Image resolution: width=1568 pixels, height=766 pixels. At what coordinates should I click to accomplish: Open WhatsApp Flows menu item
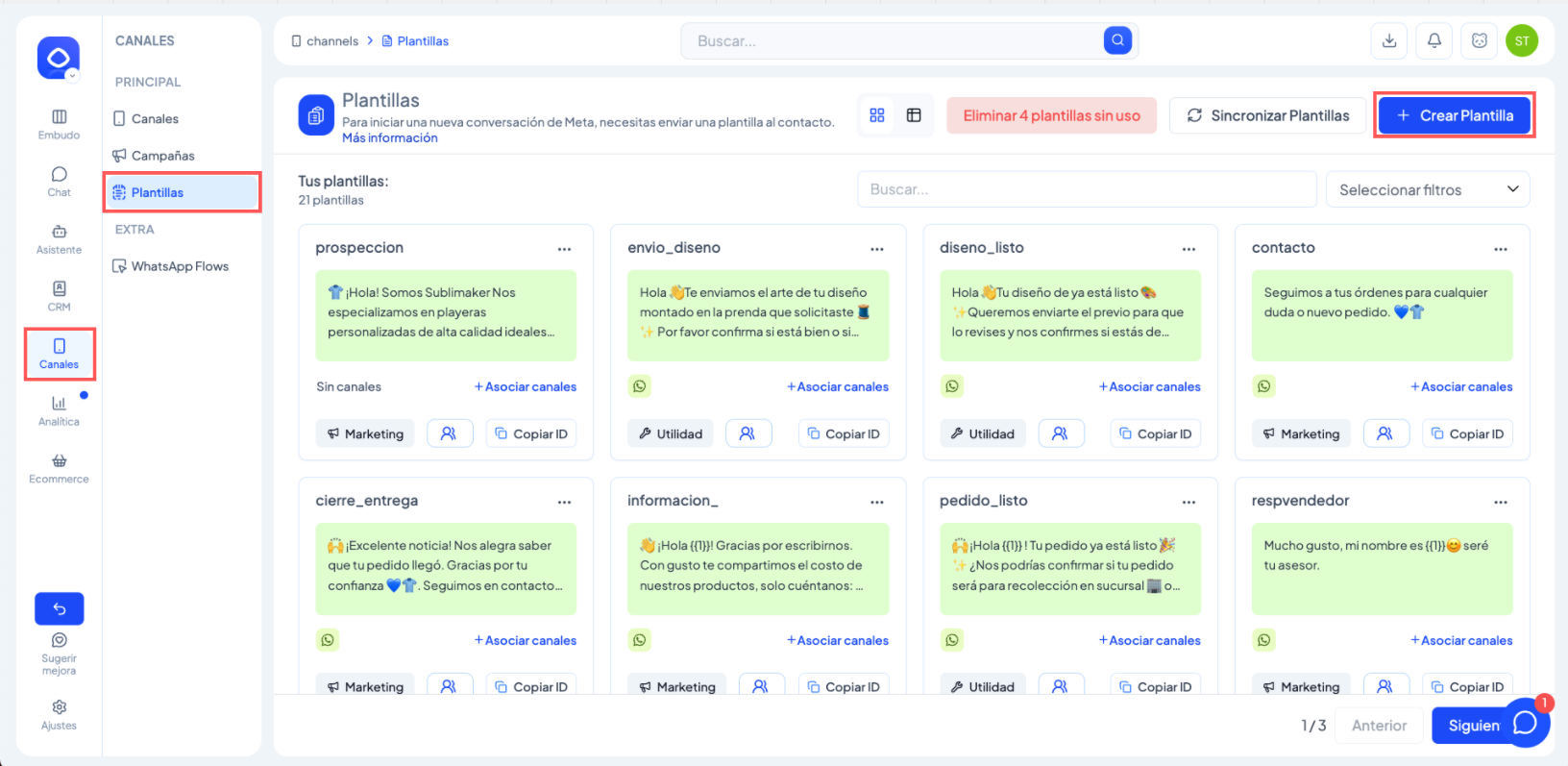pyautogui.click(x=180, y=266)
